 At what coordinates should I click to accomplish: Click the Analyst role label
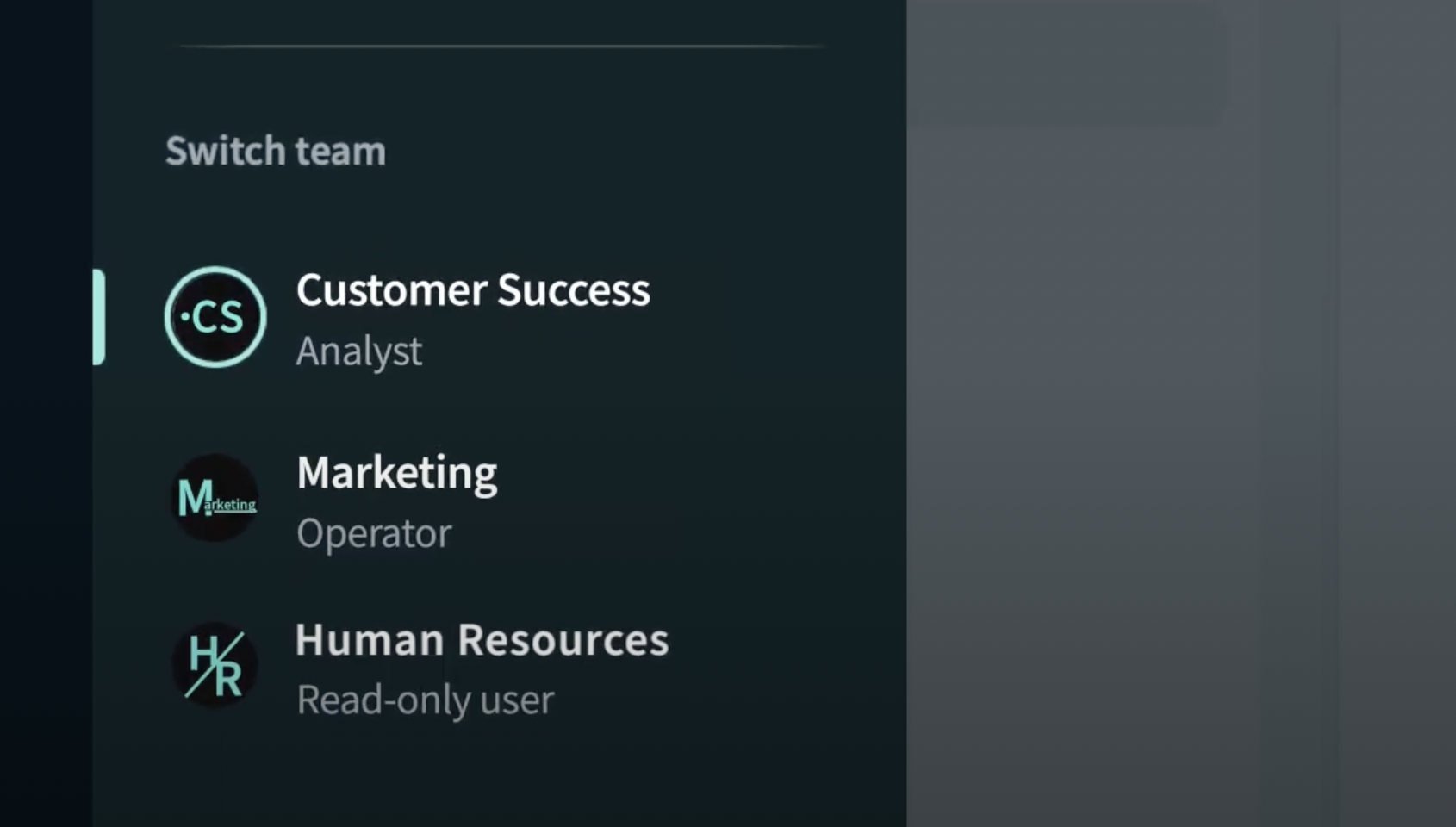click(x=359, y=351)
